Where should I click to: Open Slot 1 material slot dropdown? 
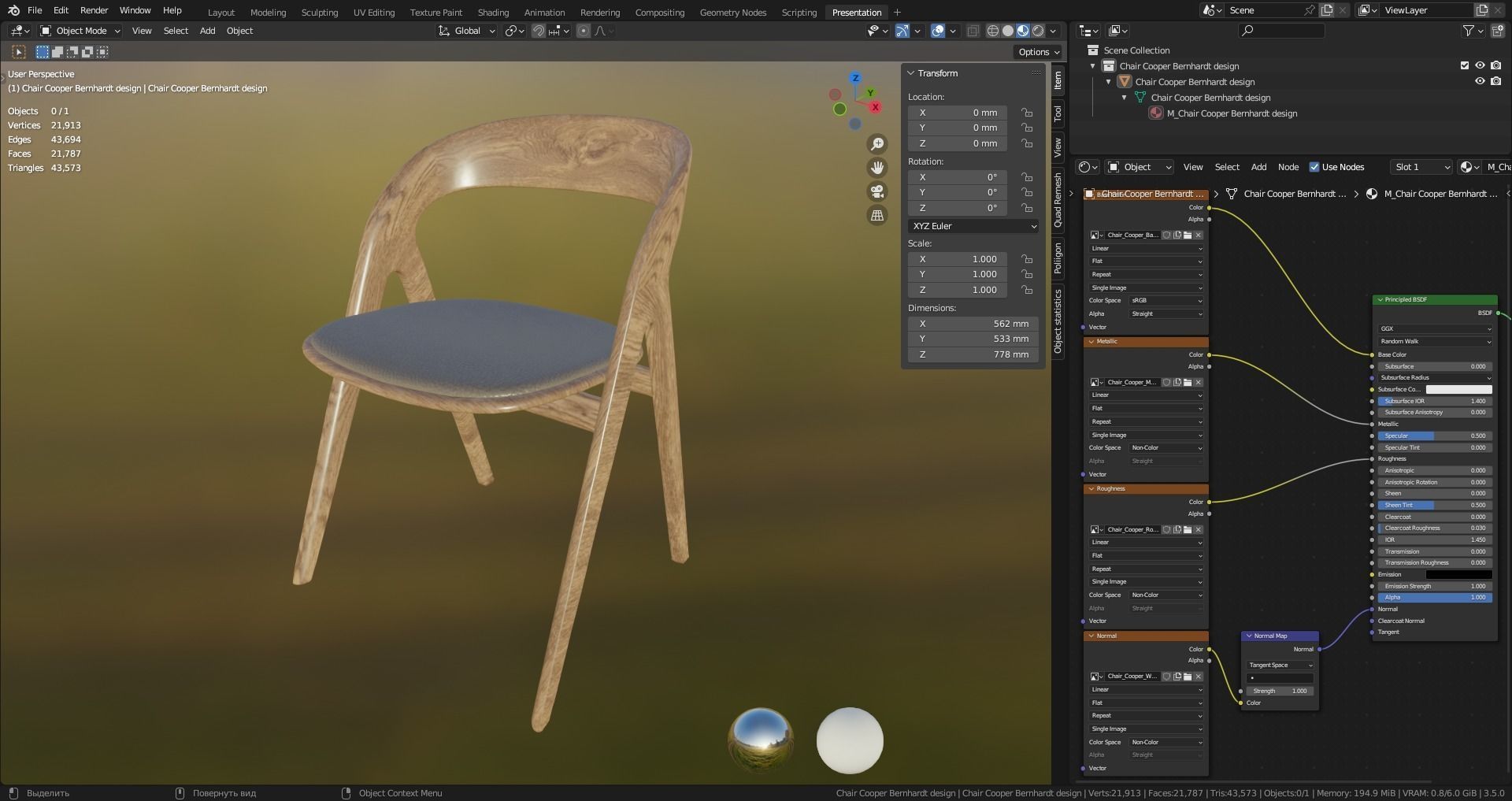1421,167
